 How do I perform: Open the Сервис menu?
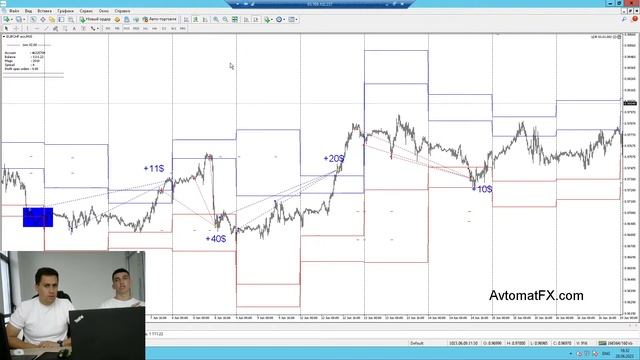[x=86, y=11]
